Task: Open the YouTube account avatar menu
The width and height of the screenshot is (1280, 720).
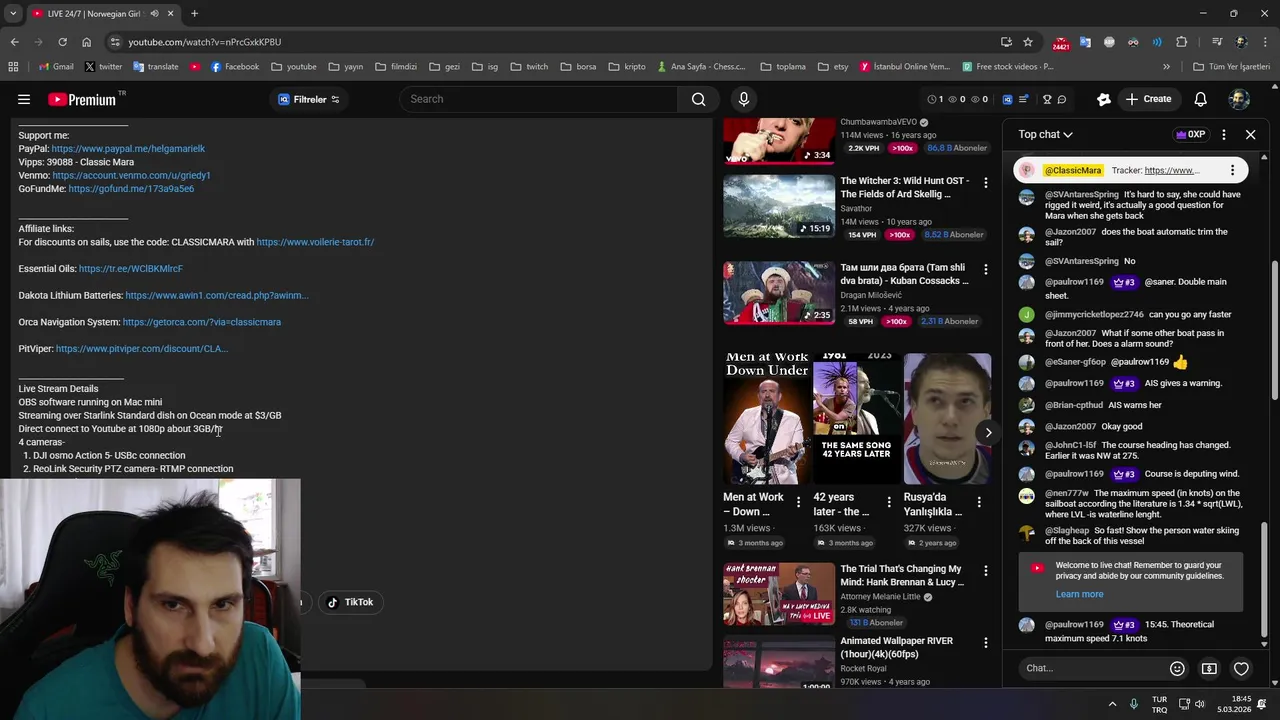Action: pyautogui.click(x=1239, y=99)
